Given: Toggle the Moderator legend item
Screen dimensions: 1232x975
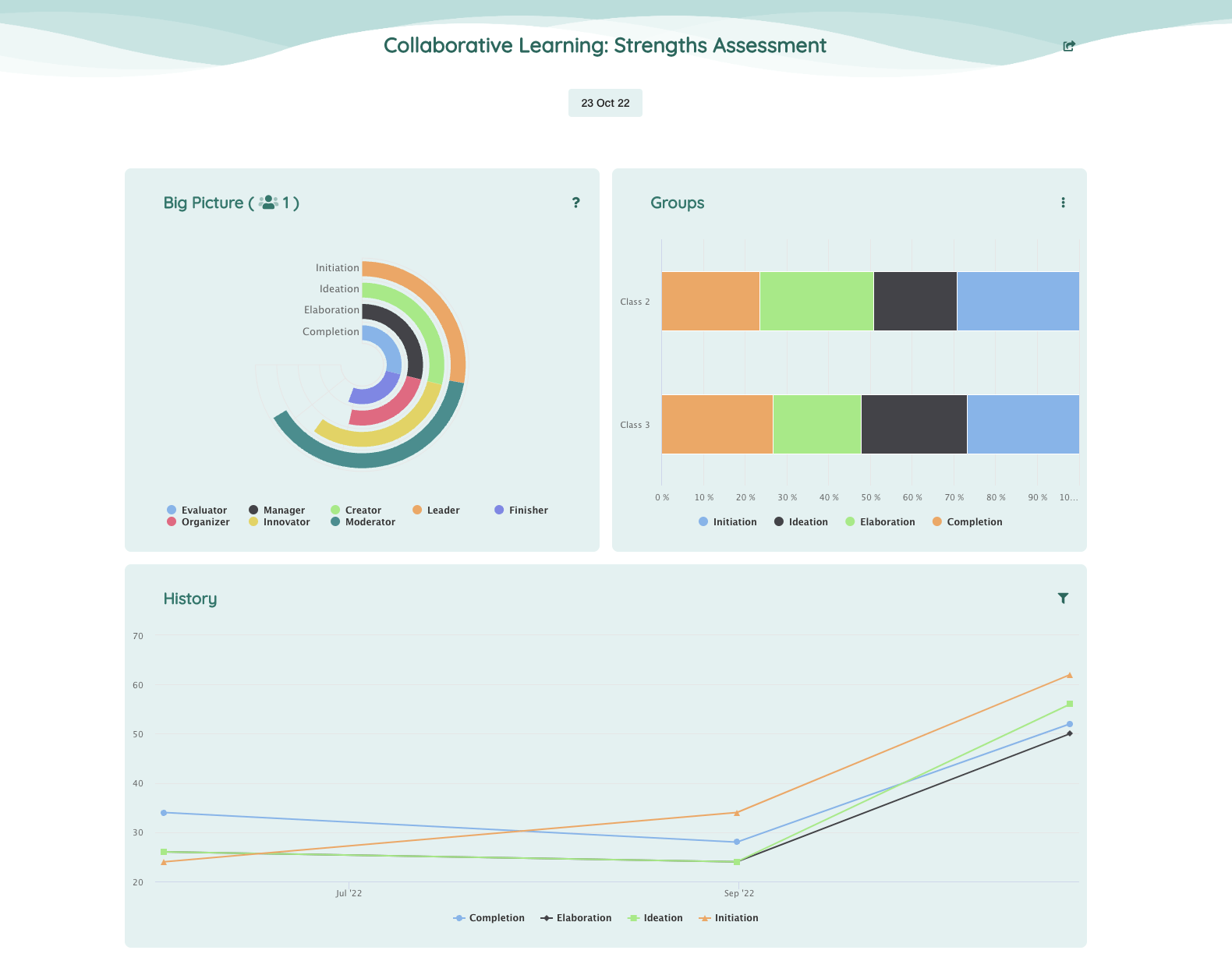Looking at the screenshot, I should coord(363,521).
